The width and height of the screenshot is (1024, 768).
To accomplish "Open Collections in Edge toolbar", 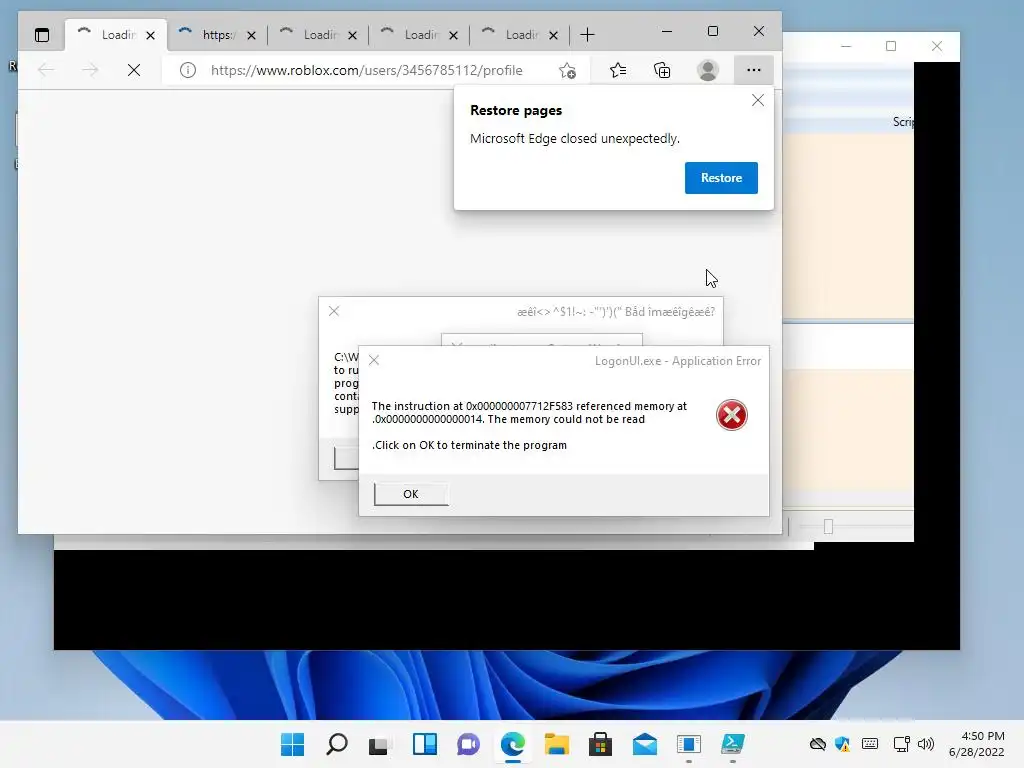I will pos(662,70).
